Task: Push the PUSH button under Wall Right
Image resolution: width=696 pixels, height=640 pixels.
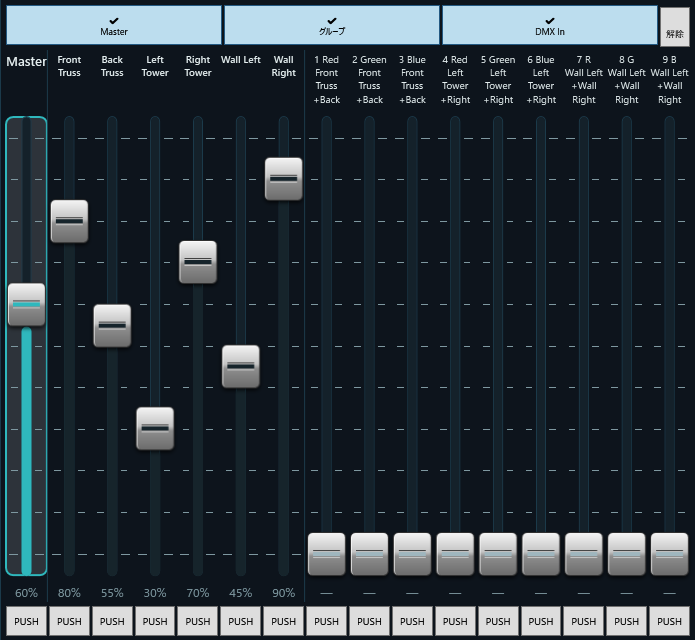Action: 284,621
